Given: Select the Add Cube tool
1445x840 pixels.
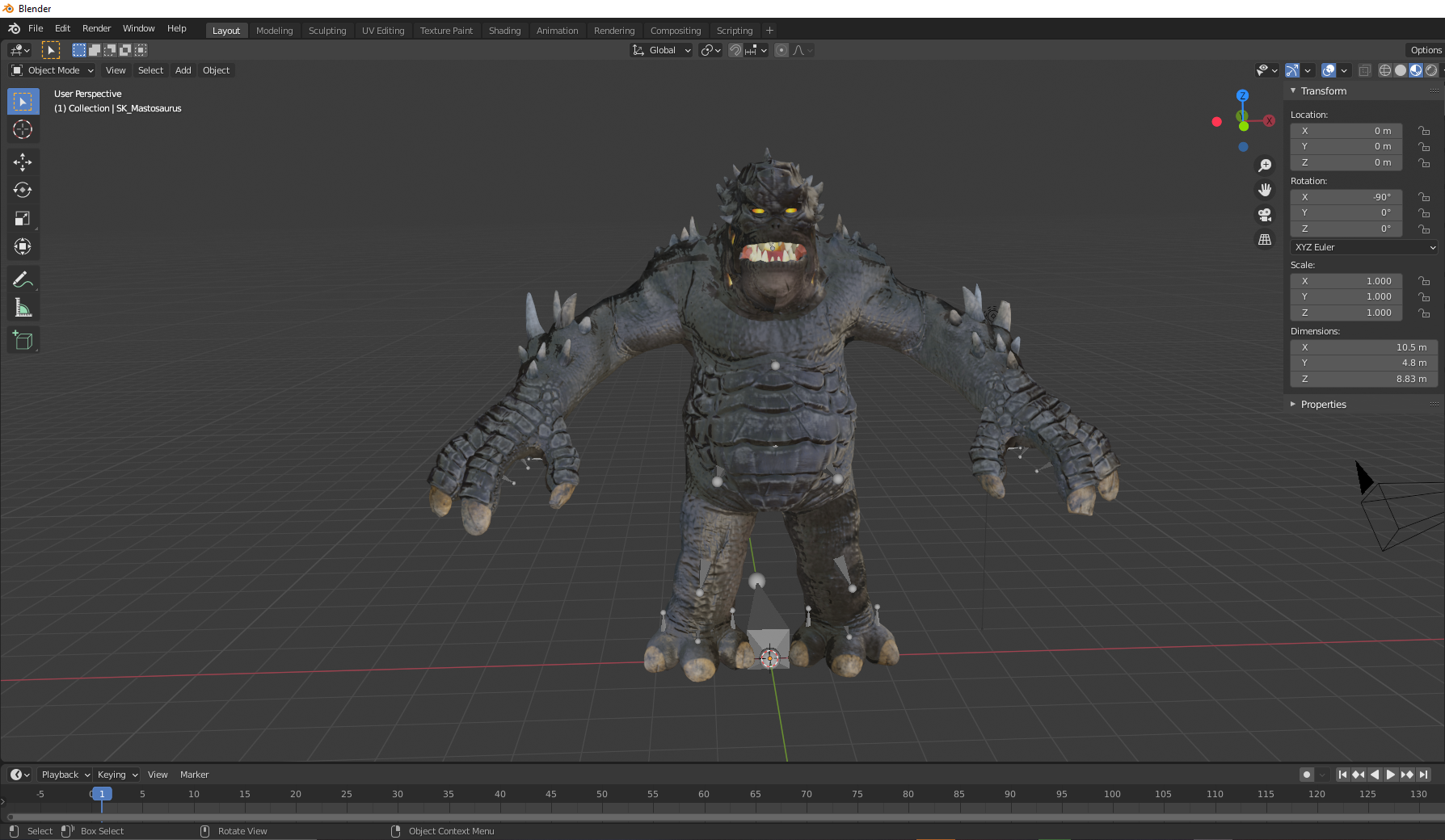Looking at the screenshot, I should (23, 339).
